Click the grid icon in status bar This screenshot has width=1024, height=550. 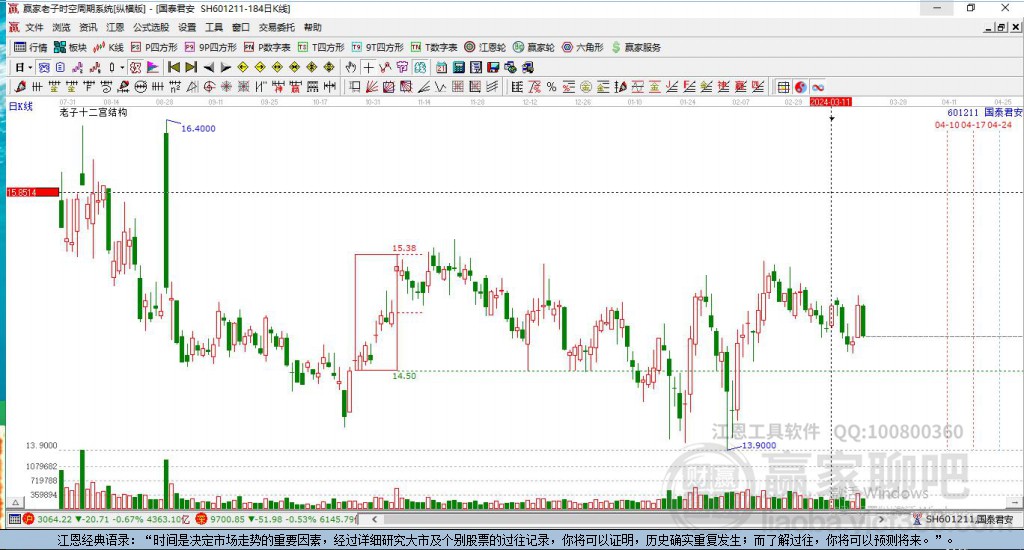click(14, 519)
